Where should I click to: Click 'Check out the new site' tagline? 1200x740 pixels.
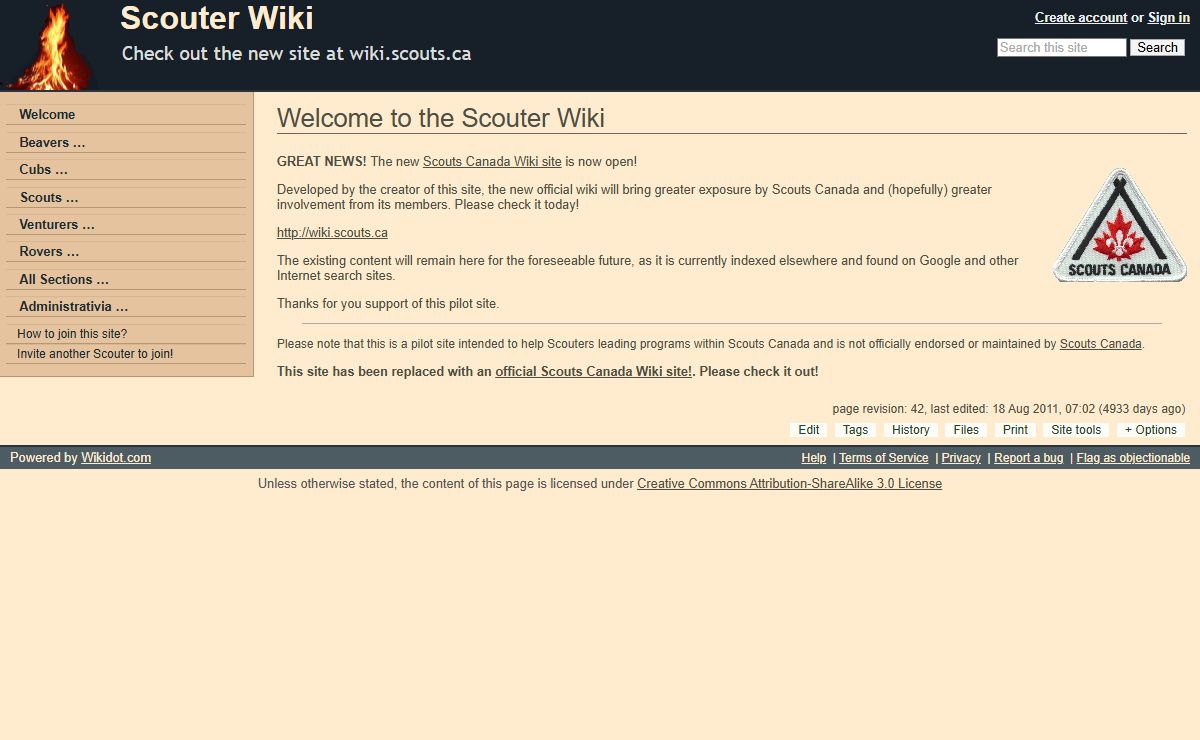click(297, 54)
